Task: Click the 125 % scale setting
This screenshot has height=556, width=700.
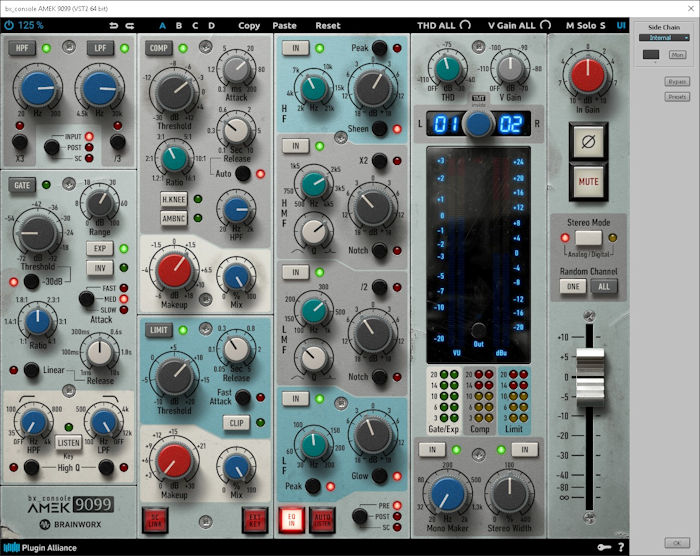Action: (x=30, y=25)
